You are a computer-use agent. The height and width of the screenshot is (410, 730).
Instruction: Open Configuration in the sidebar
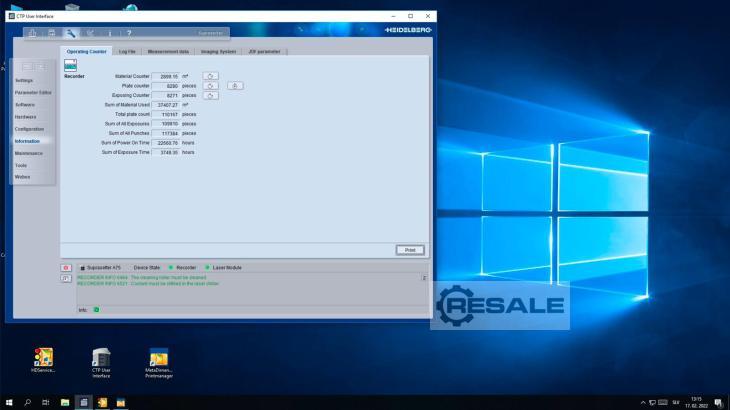29,129
